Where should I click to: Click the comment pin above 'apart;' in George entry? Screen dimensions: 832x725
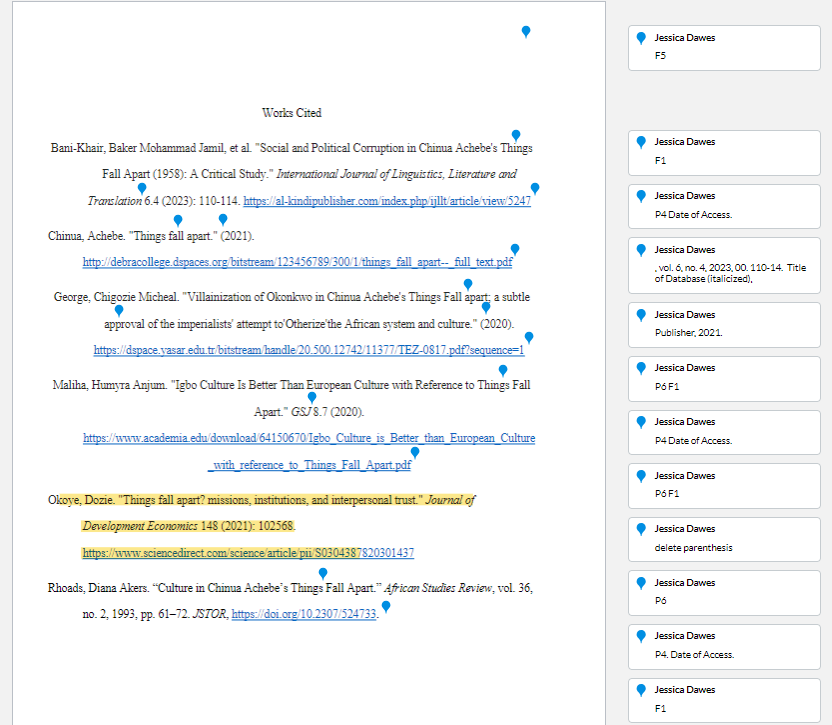(468, 284)
